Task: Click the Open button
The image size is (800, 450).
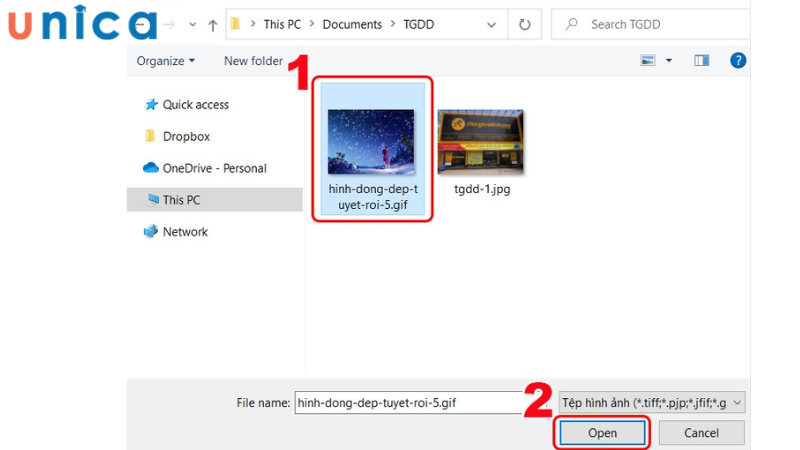Action: pyautogui.click(x=602, y=433)
